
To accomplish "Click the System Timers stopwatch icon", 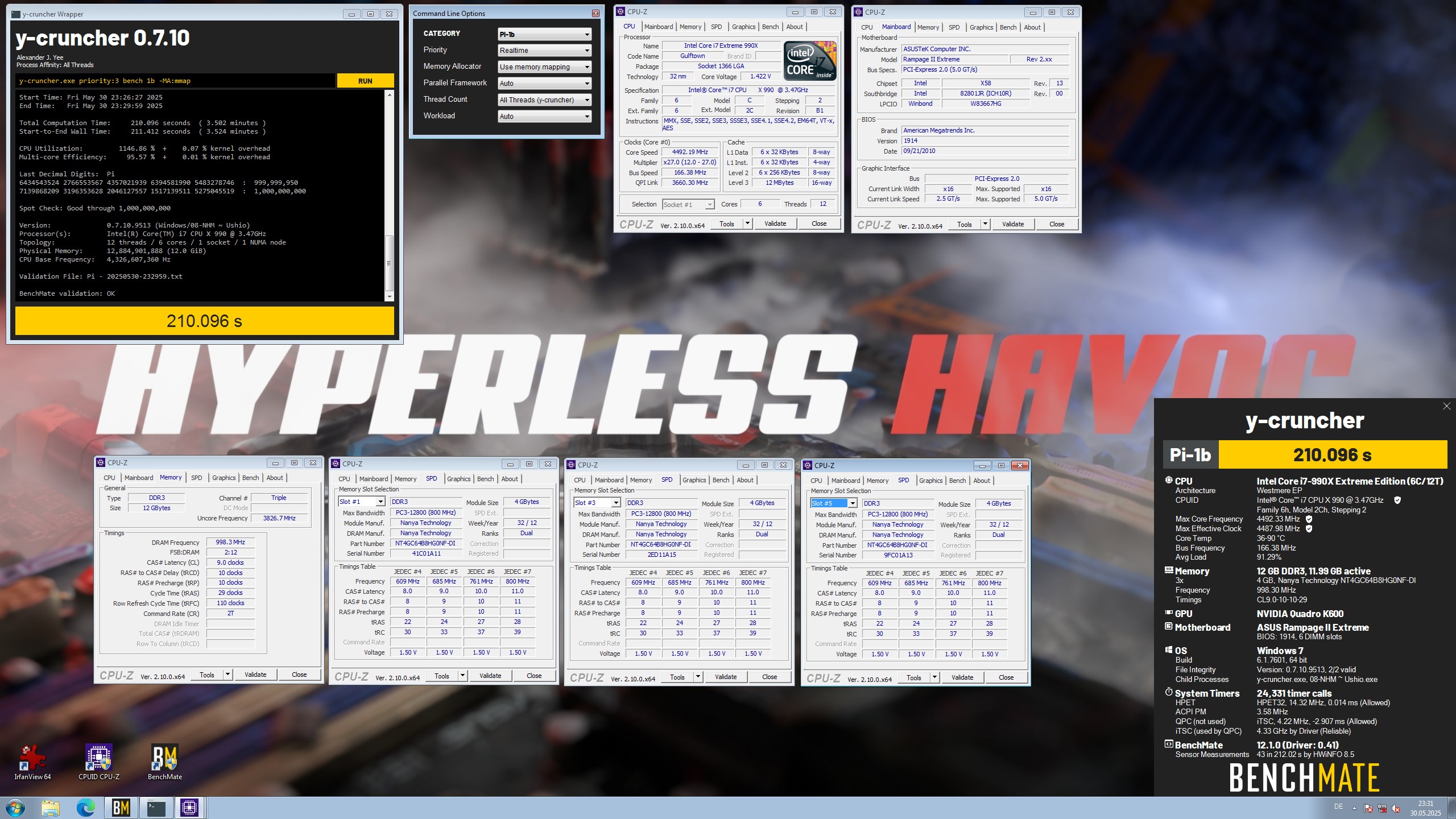I will pyautogui.click(x=1169, y=693).
